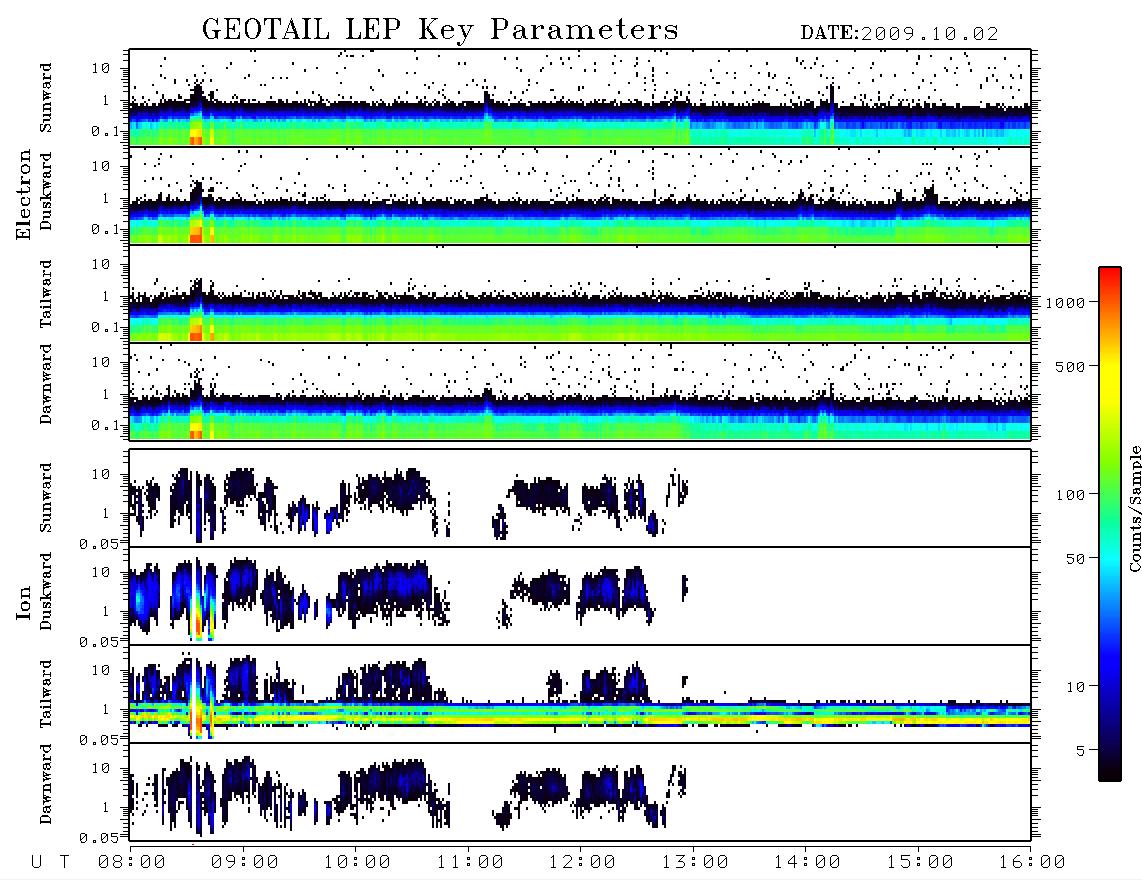This screenshot has width=1142, height=880.
Task: Click the "100" colorbar tick label
Action: coord(1070,495)
